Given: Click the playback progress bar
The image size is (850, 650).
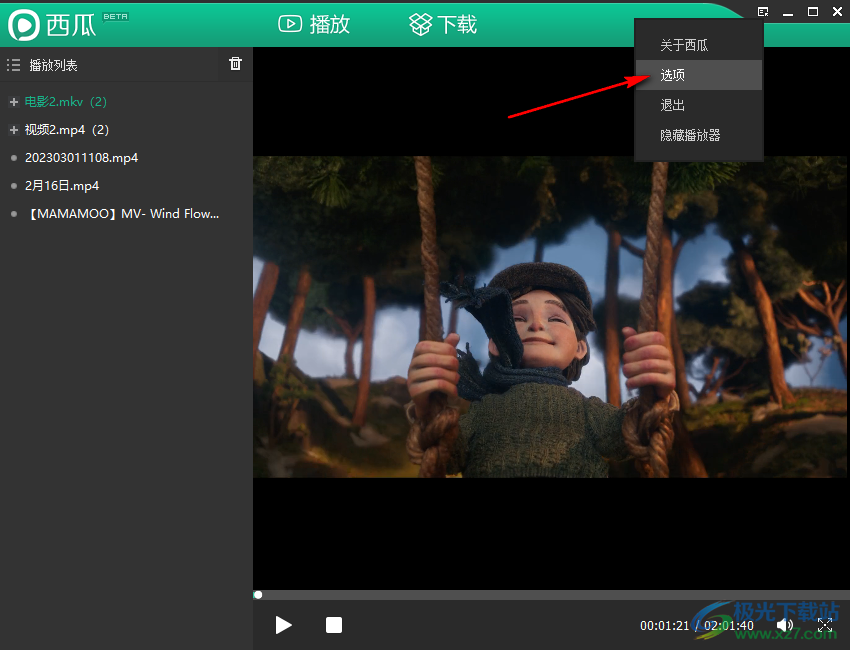Looking at the screenshot, I should 551,595.
